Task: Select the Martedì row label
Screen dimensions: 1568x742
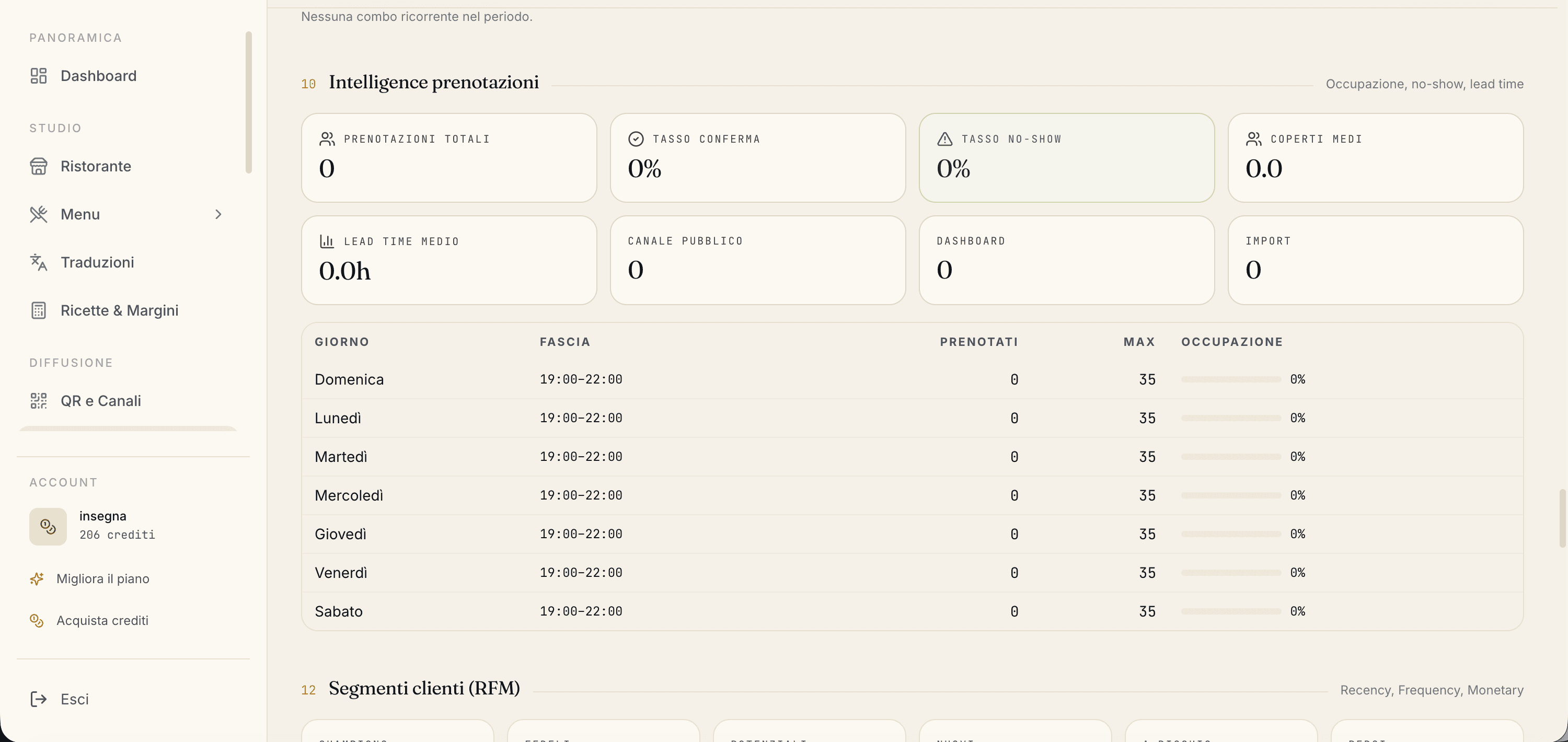Action: pos(341,457)
